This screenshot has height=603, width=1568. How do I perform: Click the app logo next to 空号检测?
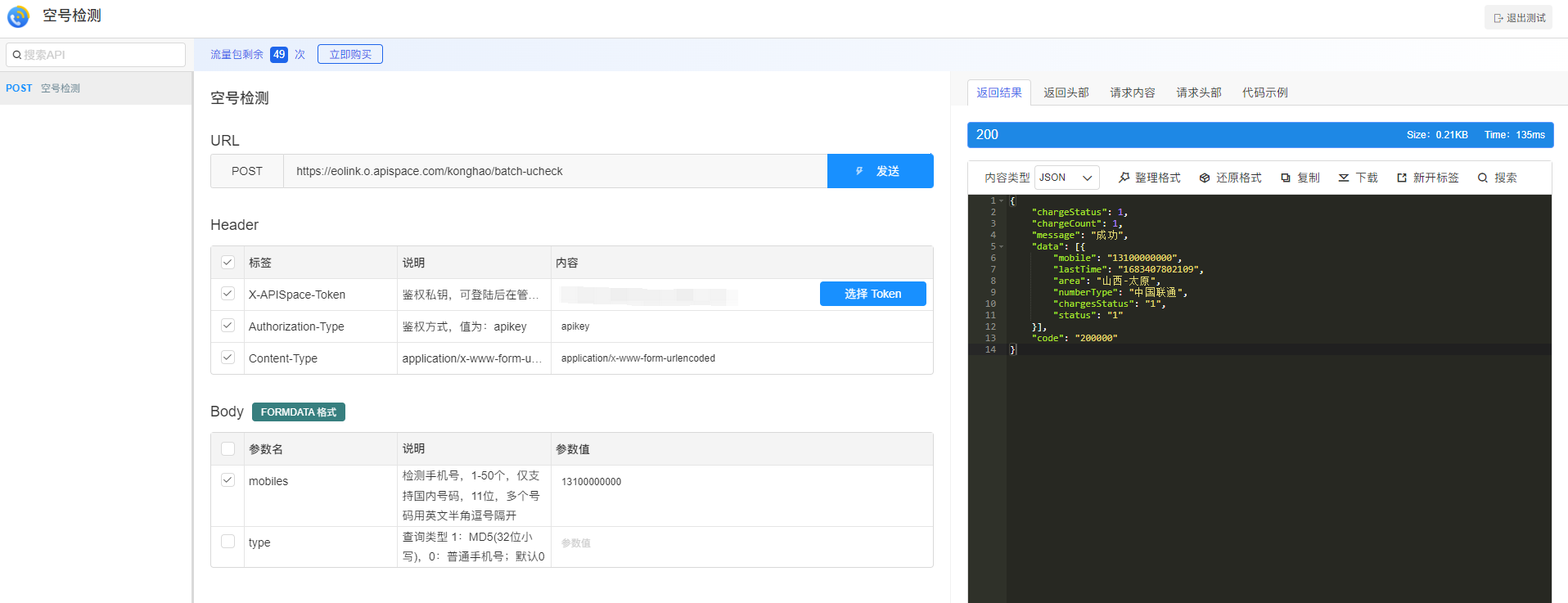coord(18,16)
